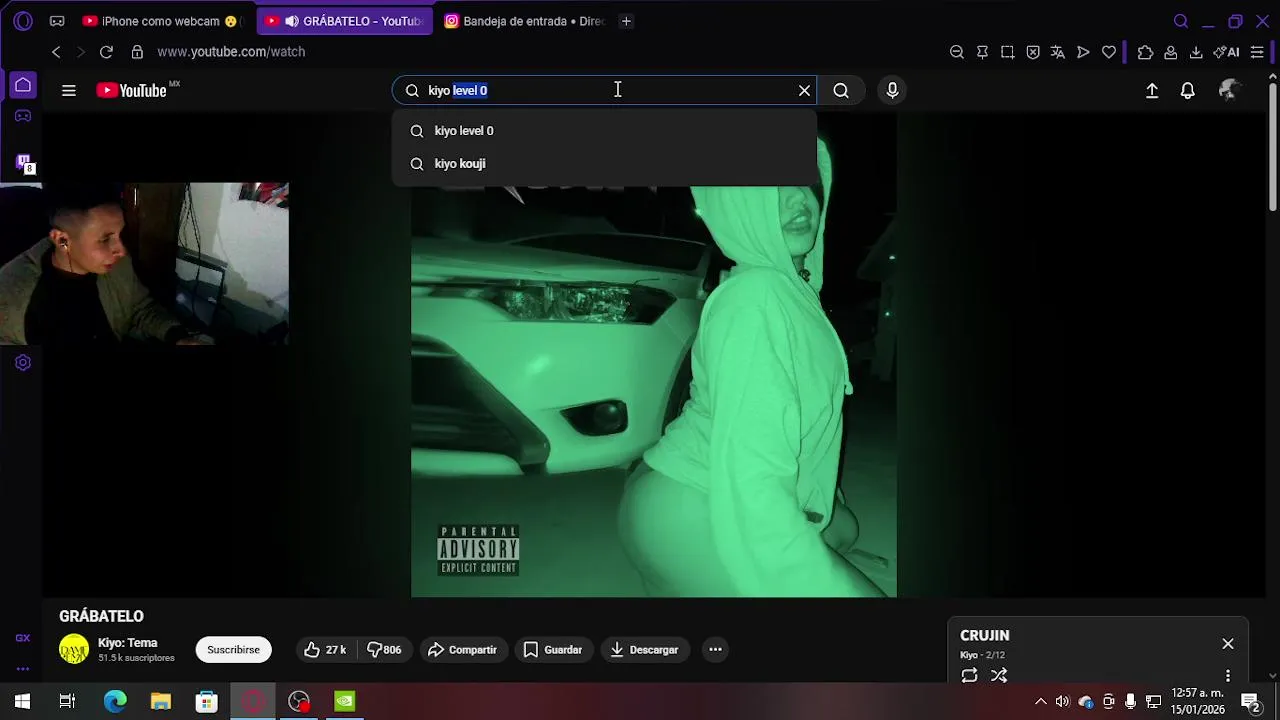Open the ad blocker shield icon

1033,52
